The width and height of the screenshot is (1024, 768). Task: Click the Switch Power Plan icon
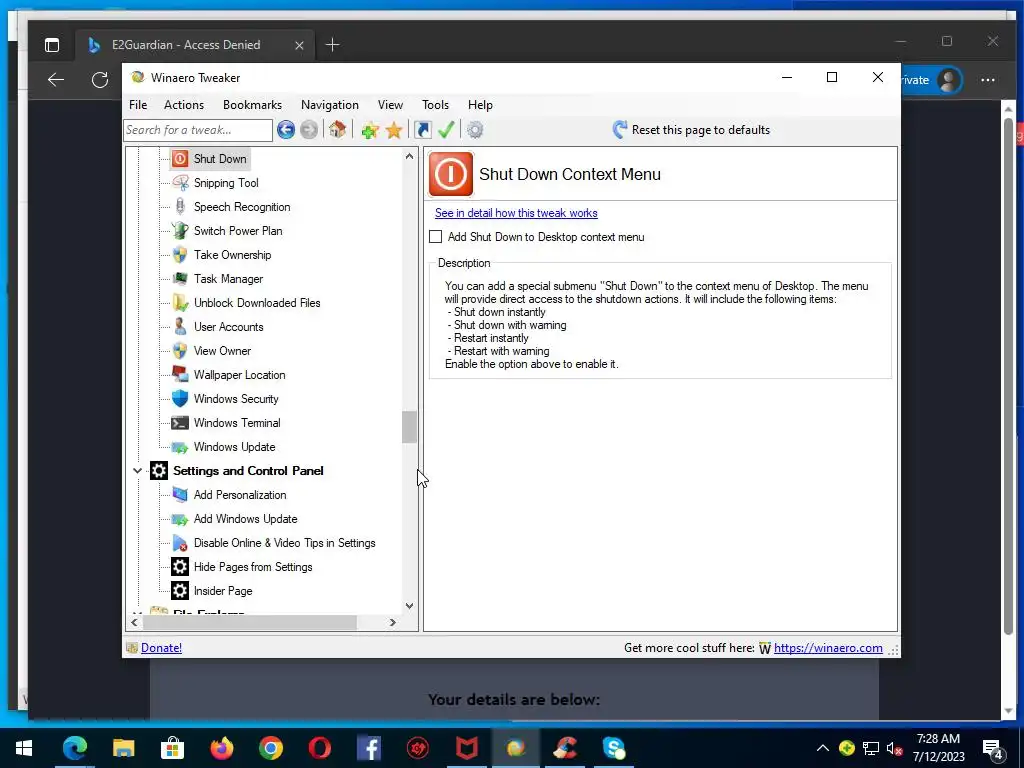click(180, 231)
